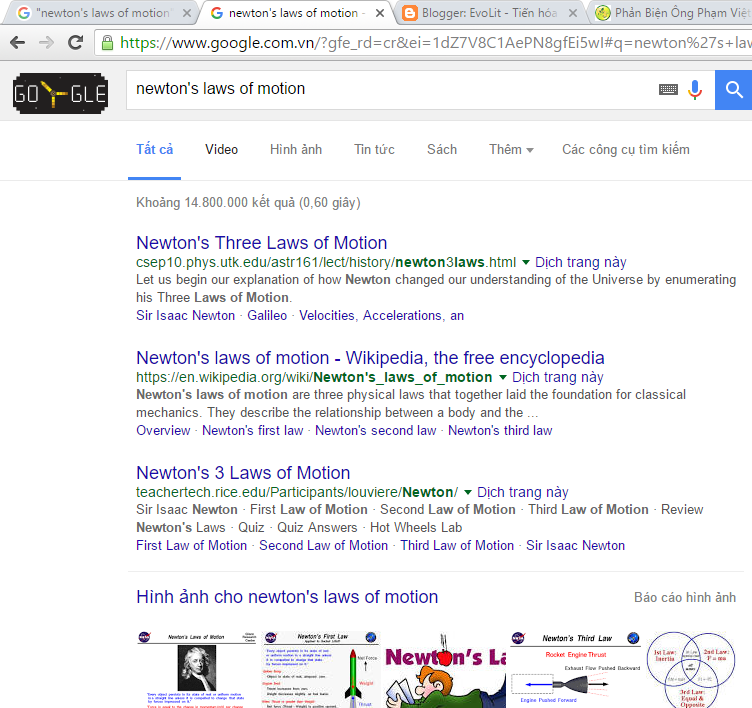The width and height of the screenshot is (752, 708).
Task: Open Sir Isaac Newton sitelink under rice.edu
Action: (x=576, y=546)
